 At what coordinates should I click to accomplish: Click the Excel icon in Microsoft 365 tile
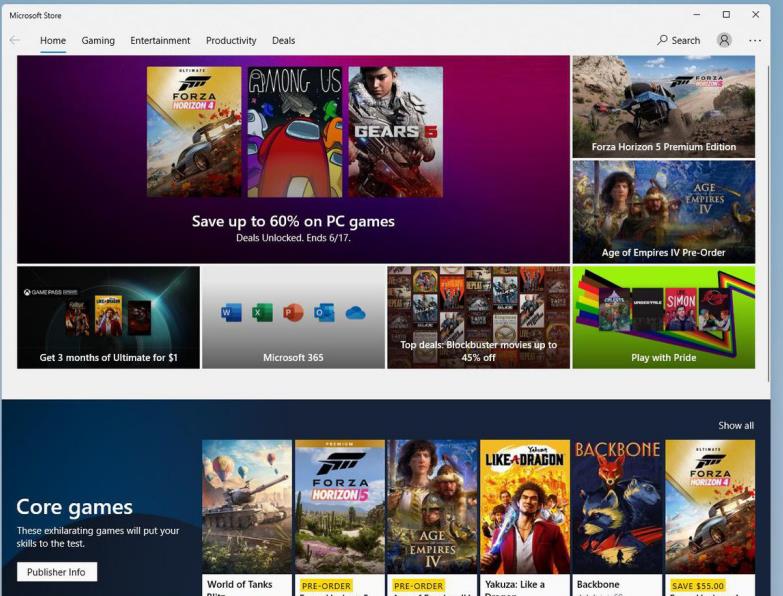tap(262, 313)
